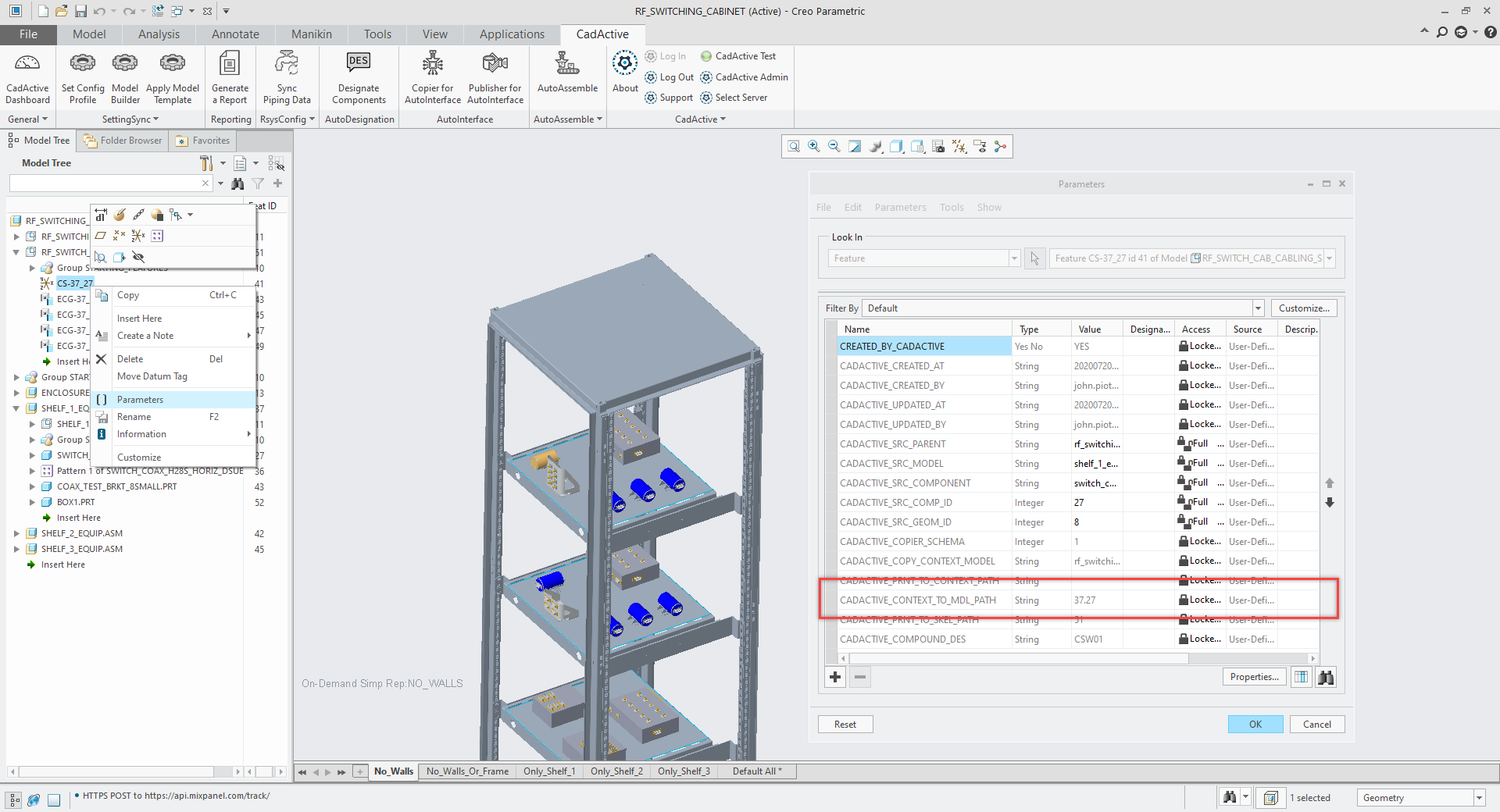Generate a Report from the ribbon
1500x812 pixels.
230,77
